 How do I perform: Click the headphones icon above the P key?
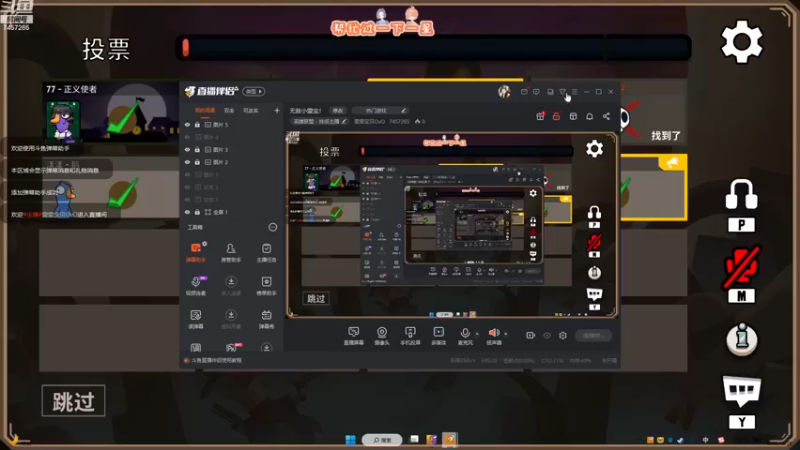(741, 194)
